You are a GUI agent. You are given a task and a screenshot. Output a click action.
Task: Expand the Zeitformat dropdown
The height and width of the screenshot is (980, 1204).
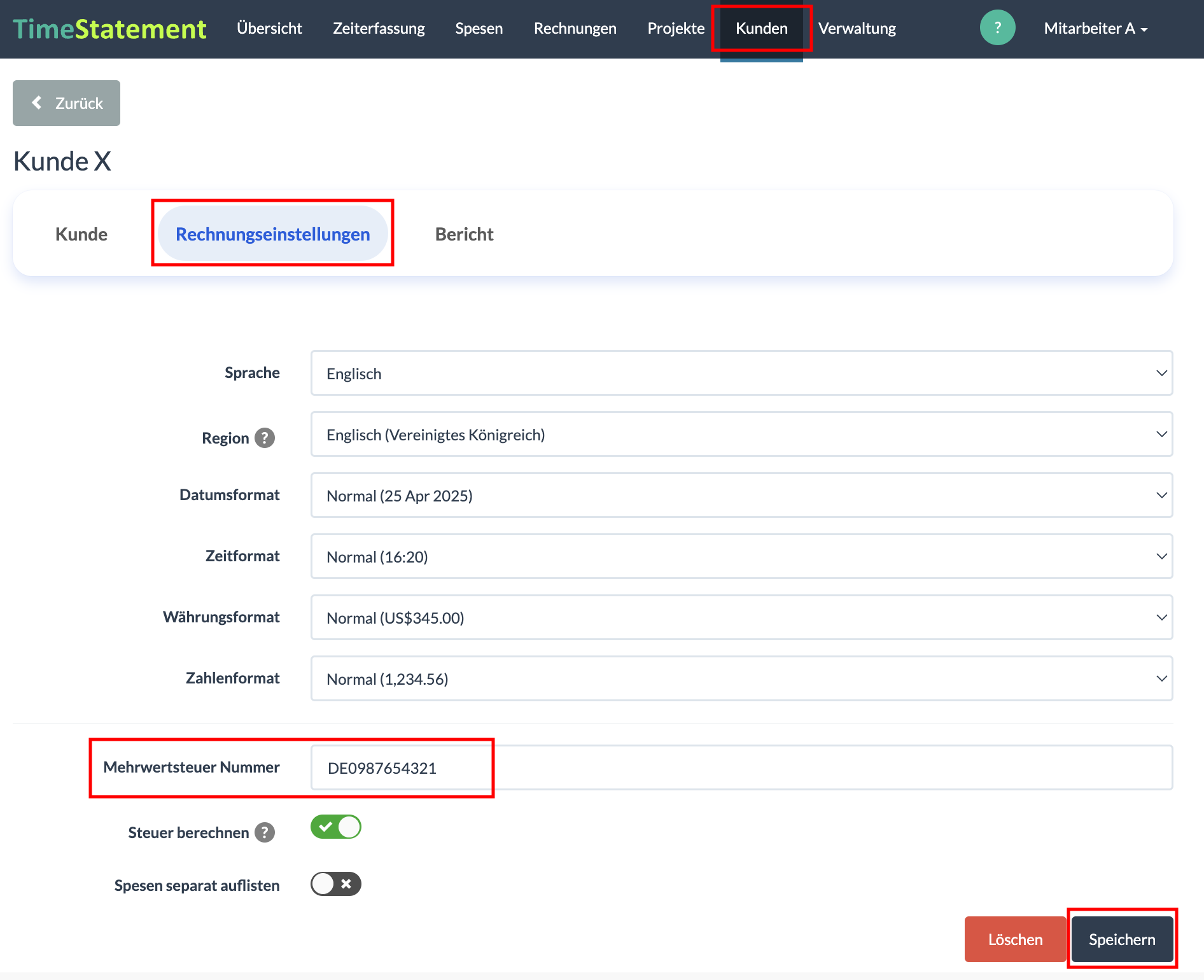[x=741, y=556]
